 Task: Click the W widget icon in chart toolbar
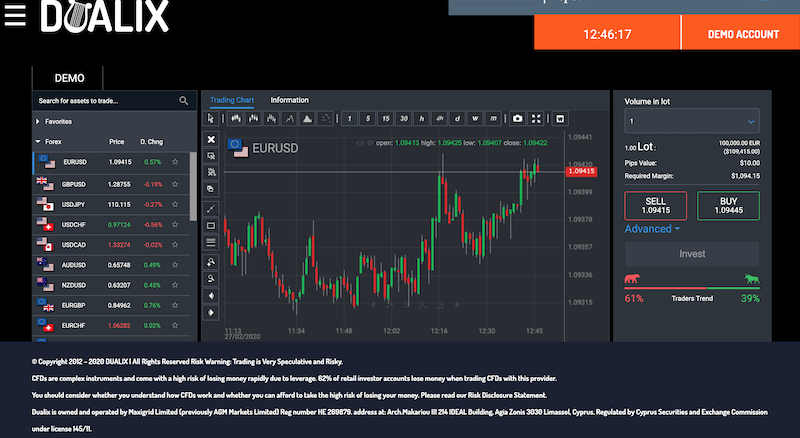[x=560, y=118]
